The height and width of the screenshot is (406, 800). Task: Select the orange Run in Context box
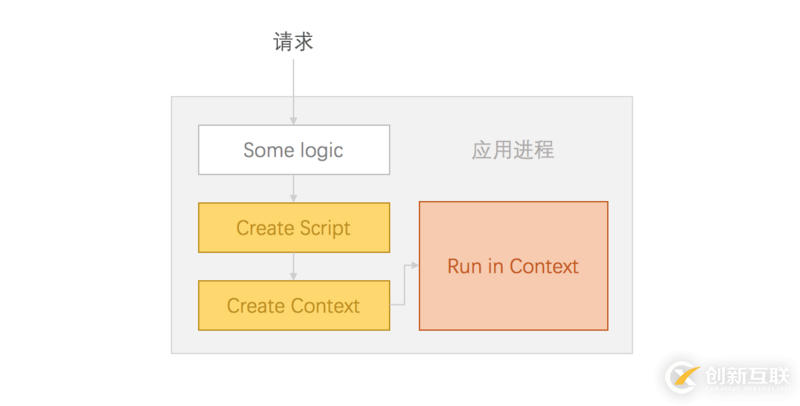[513, 266]
